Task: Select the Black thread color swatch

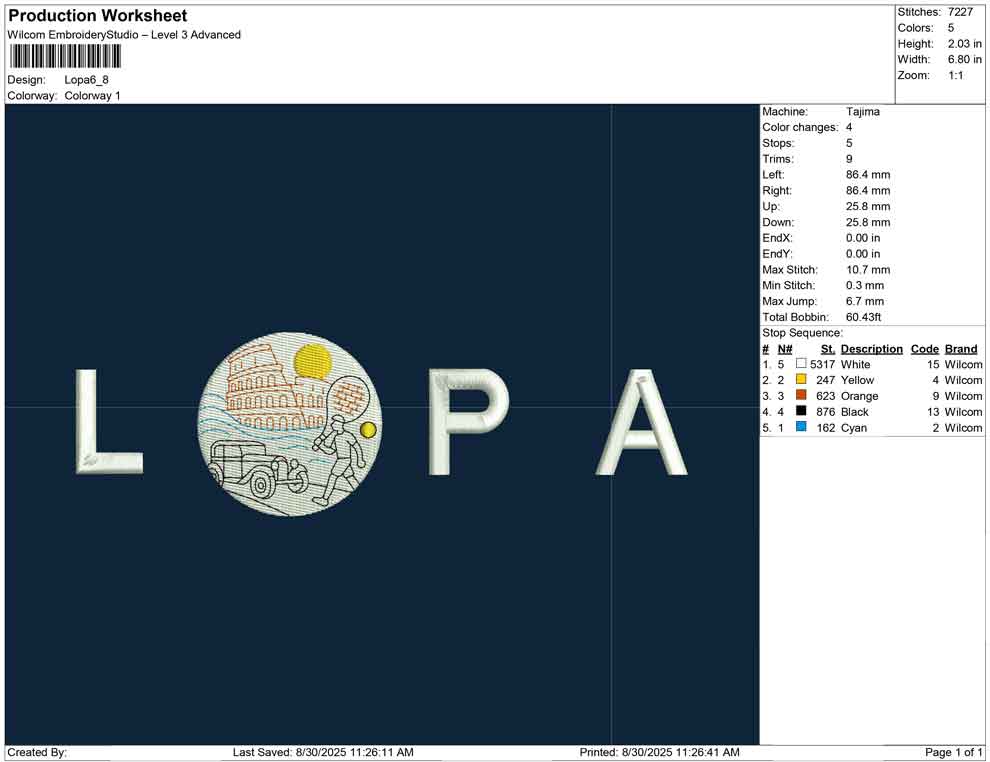Action: (801, 412)
